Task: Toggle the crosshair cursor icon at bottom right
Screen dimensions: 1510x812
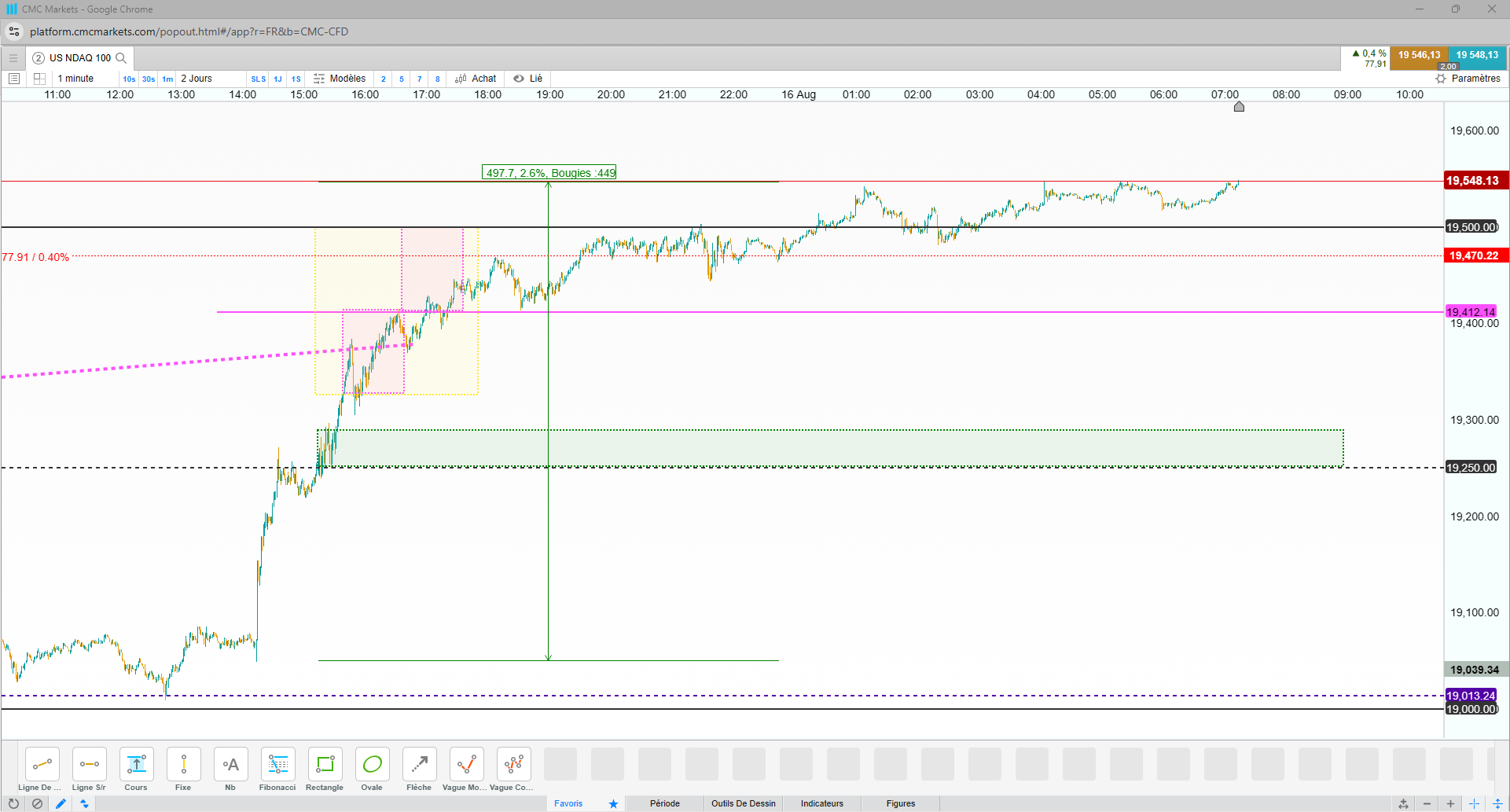Action: (x=1474, y=803)
